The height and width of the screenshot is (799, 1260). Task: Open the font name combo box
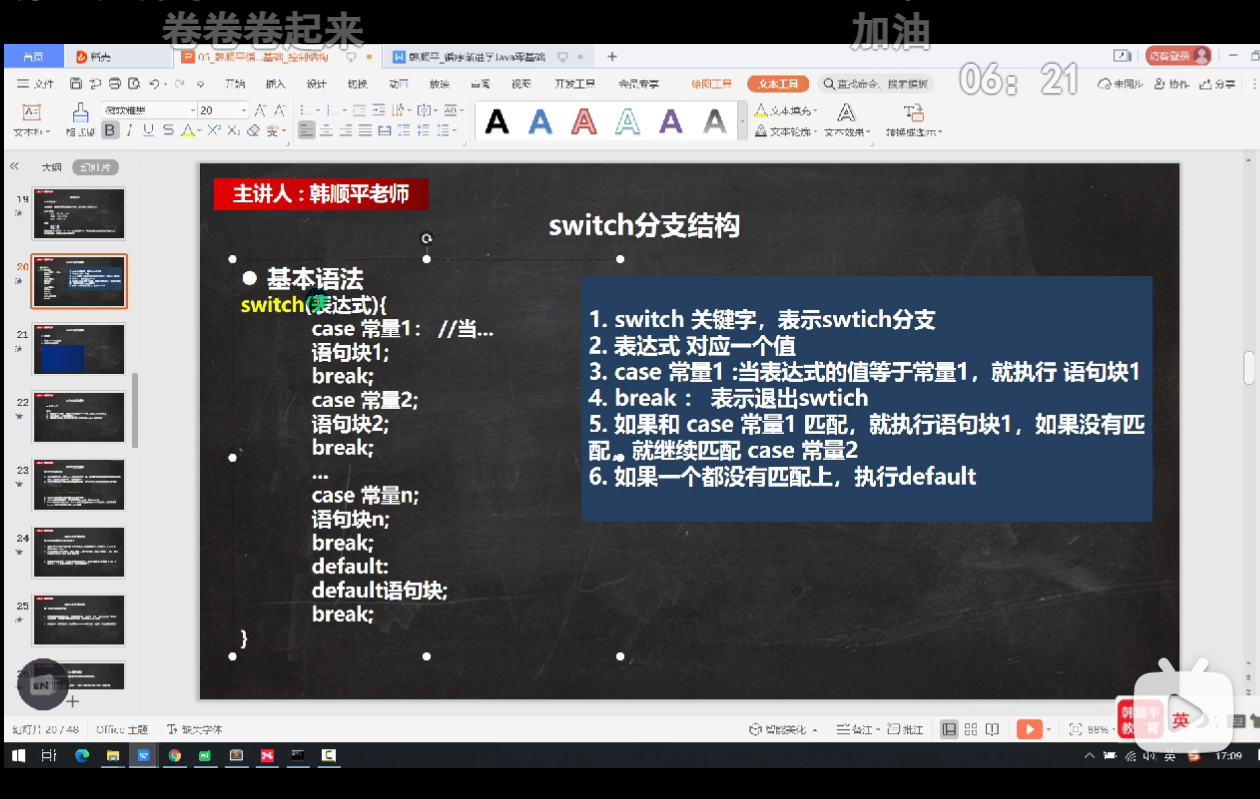[149, 110]
